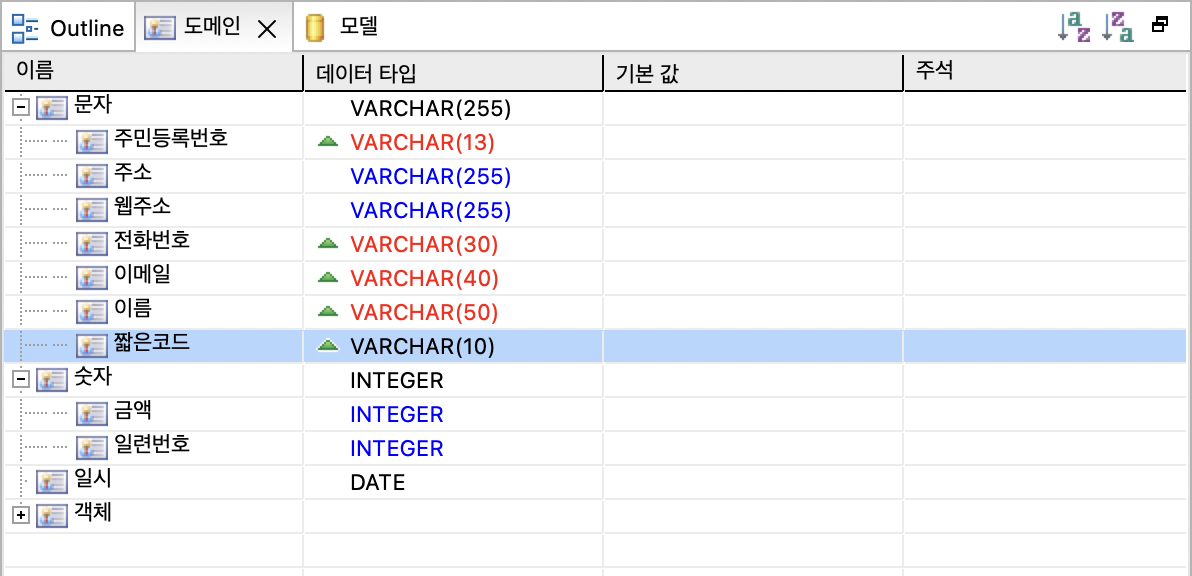1192x576 pixels.
Task: Click the domain icon next to 주민등록번호
Action: [x=90, y=142]
